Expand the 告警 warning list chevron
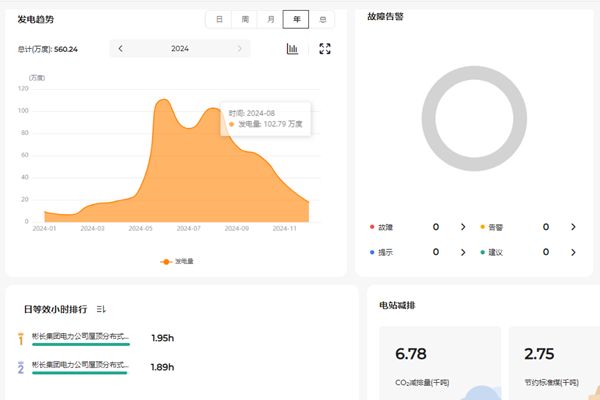This screenshot has height=400, width=600. pos(573,227)
